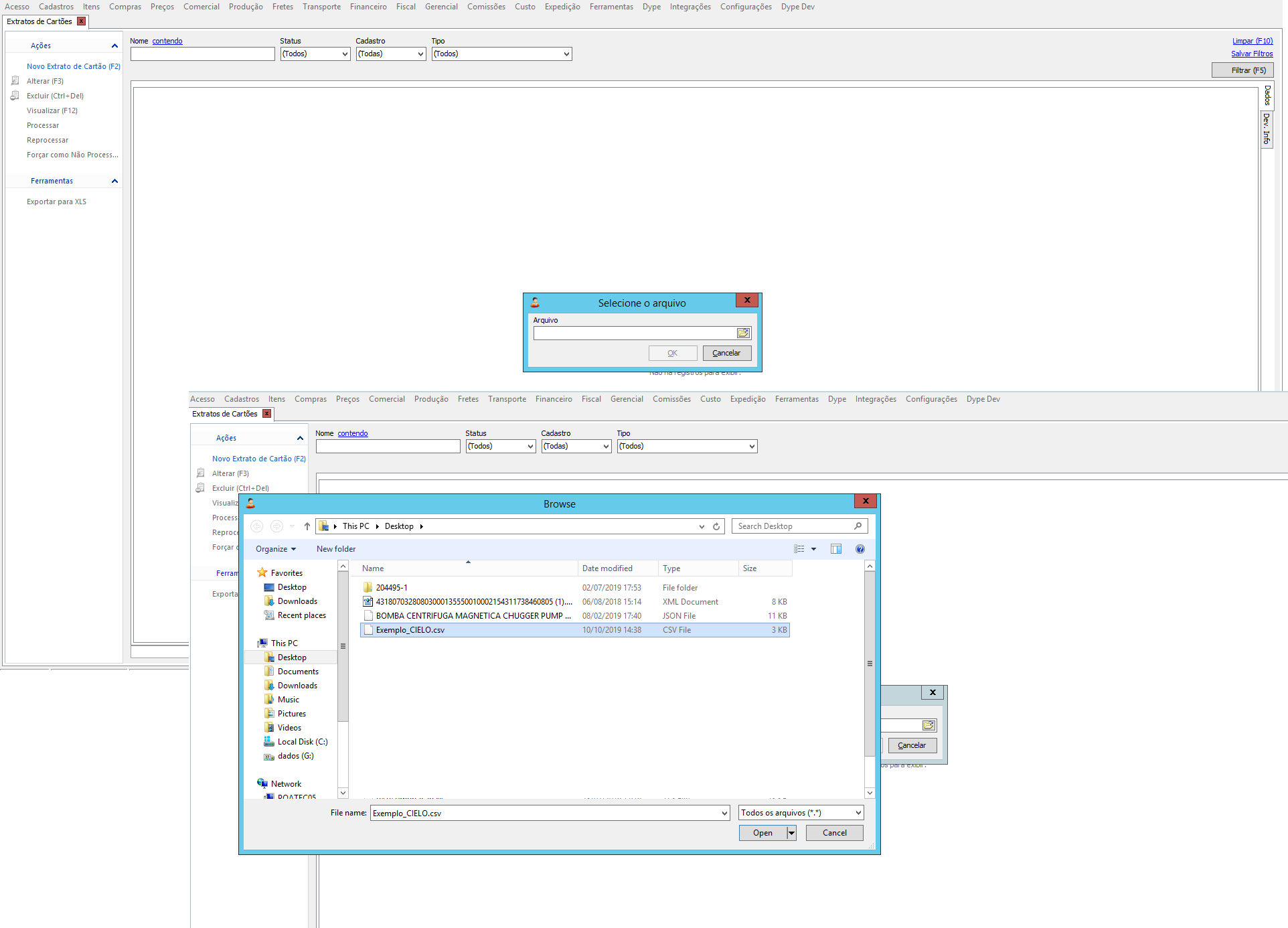The width and height of the screenshot is (1288, 928).
Task: Select Desktop under Favorites
Action: click(x=292, y=587)
